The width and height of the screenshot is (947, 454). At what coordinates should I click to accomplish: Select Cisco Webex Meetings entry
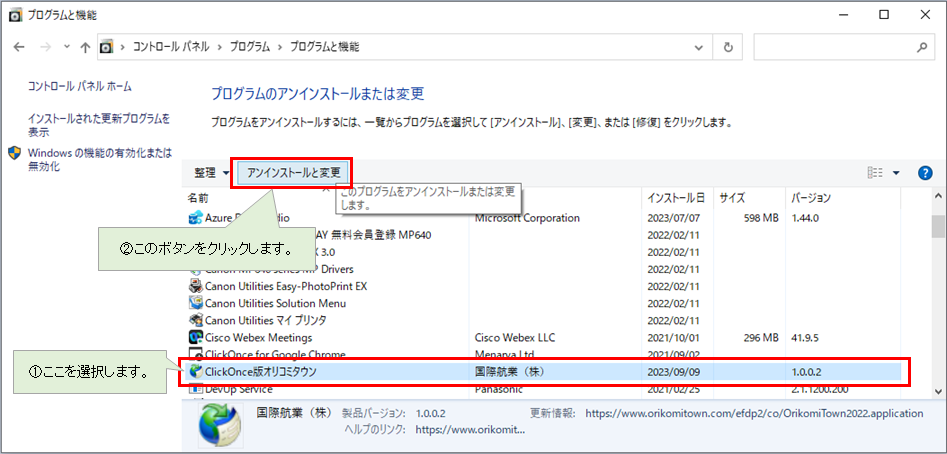(544, 337)
